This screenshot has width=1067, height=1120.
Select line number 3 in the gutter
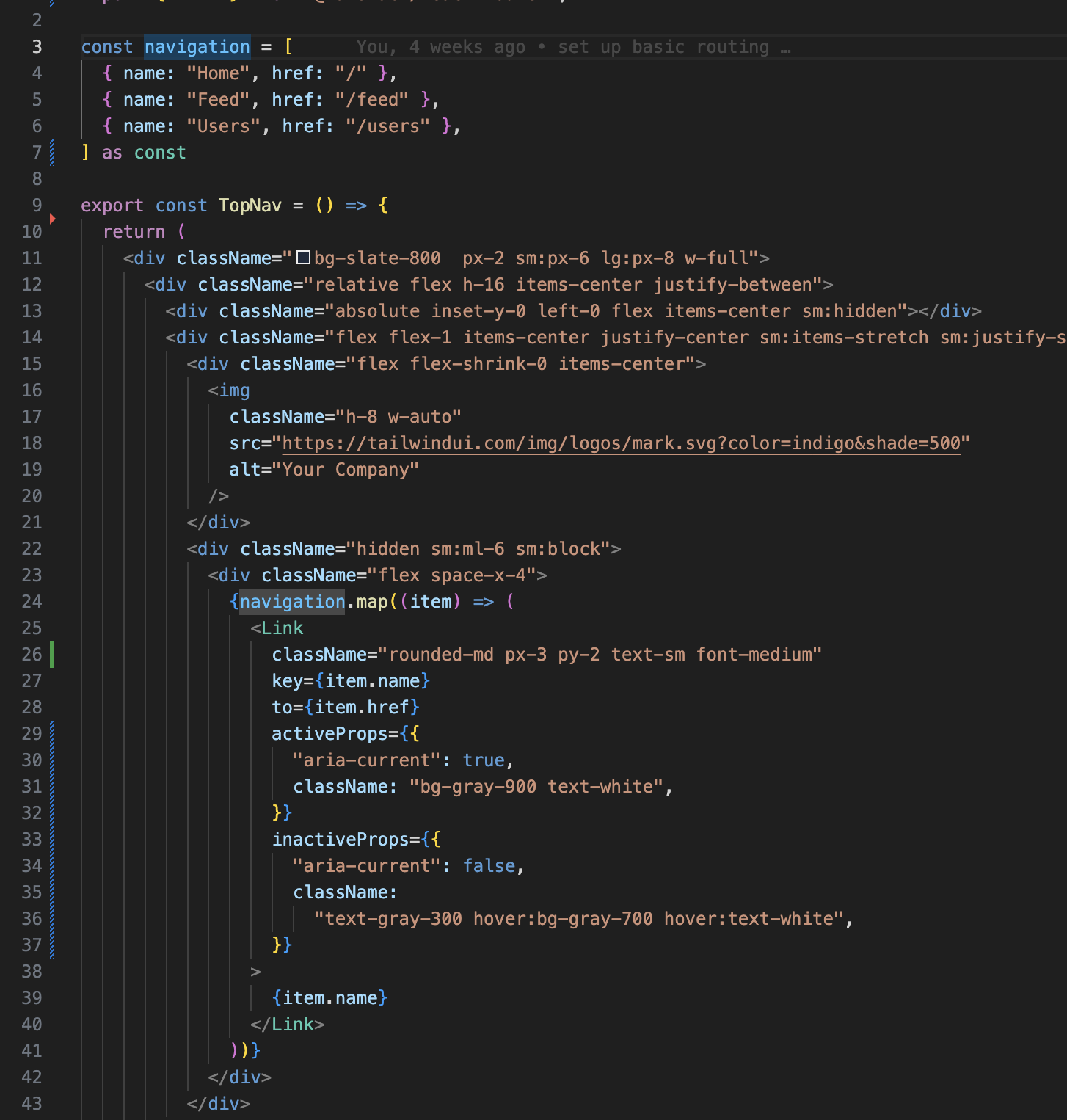click(37, 47)
